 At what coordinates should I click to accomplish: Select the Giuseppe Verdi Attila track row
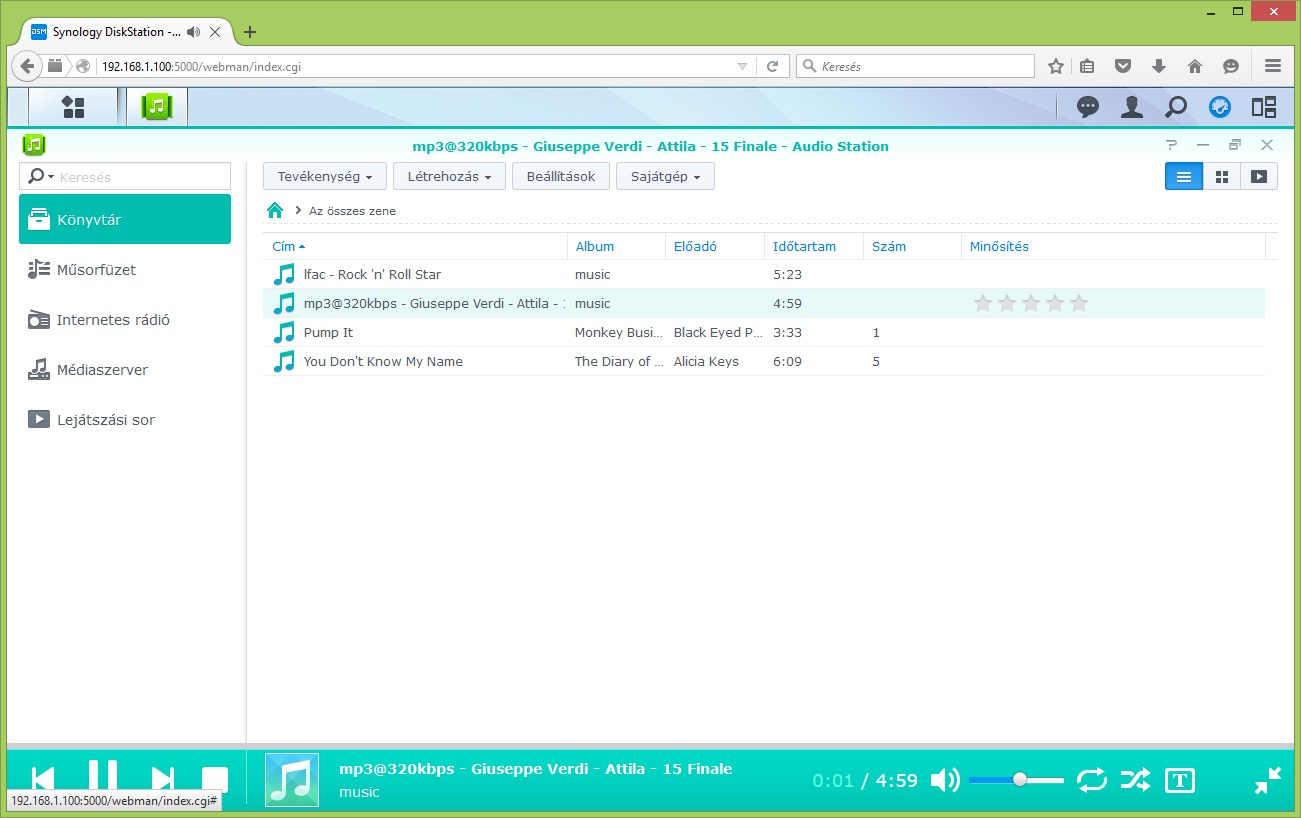(x=764, y=303)
